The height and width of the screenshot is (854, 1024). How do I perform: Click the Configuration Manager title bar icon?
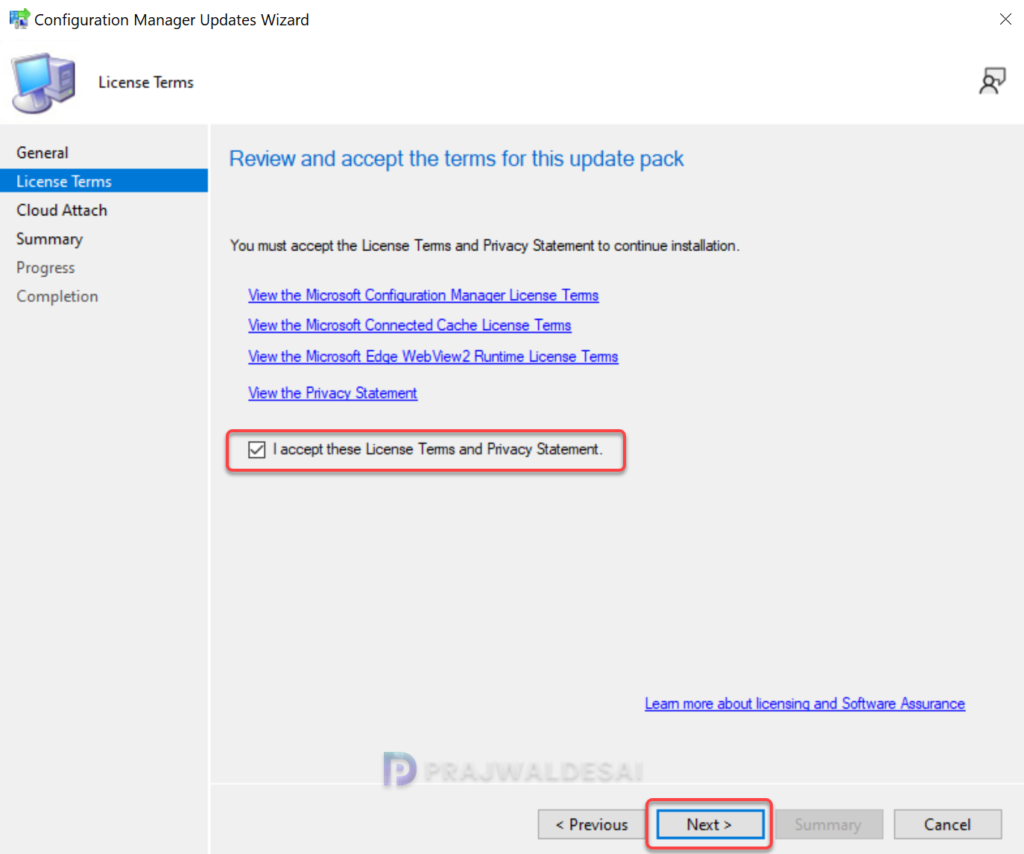[x=19, y=19]
